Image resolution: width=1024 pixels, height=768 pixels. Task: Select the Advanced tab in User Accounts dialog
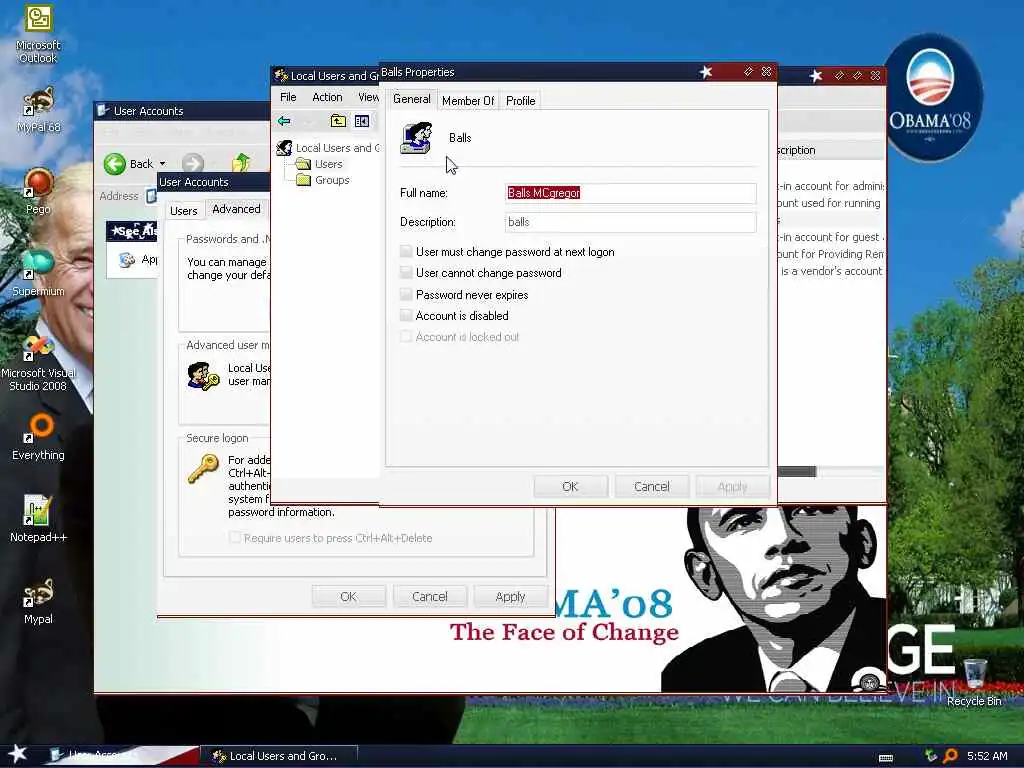(x=236, y=209)
